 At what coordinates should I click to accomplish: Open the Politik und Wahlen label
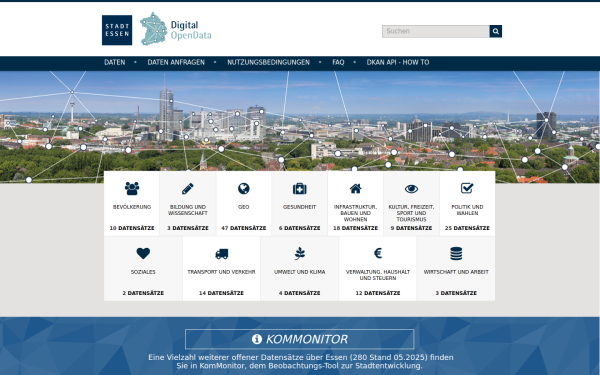tap(467, 210)
